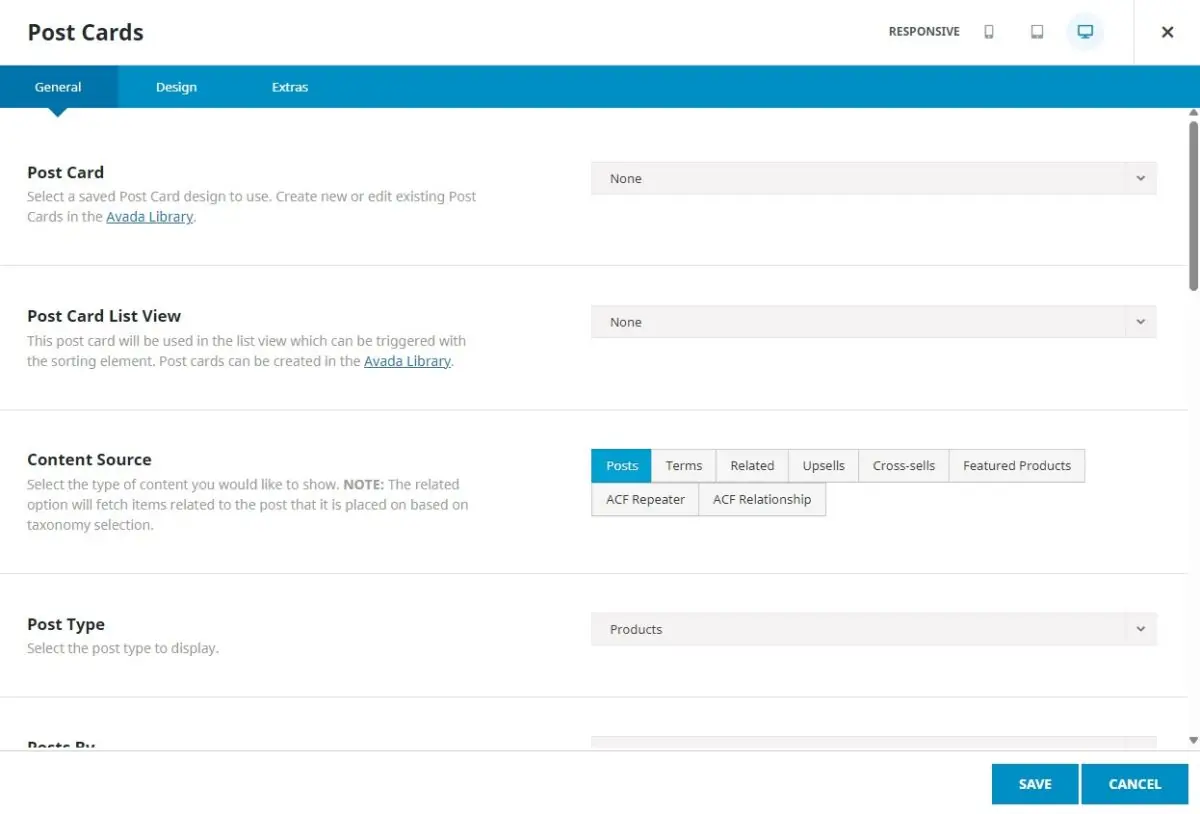Select ACF Relationship content source
The height and width of the screenshot is (814, 1200).
(762, 500)
